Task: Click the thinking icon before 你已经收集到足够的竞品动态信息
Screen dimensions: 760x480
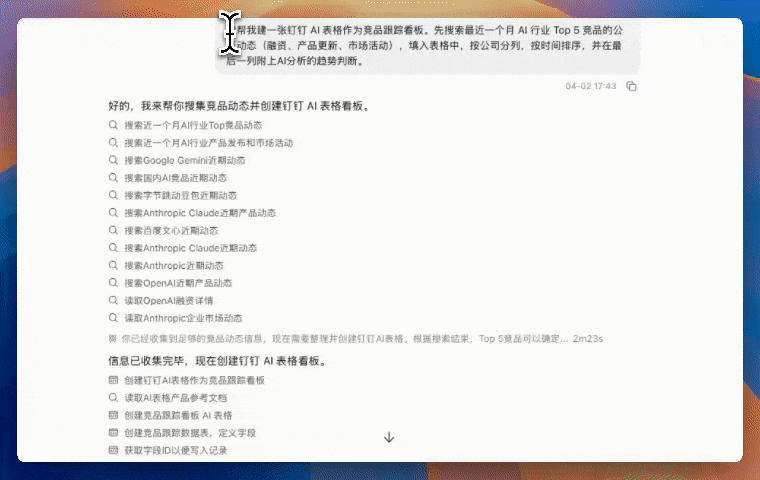Action: (112, 338)
